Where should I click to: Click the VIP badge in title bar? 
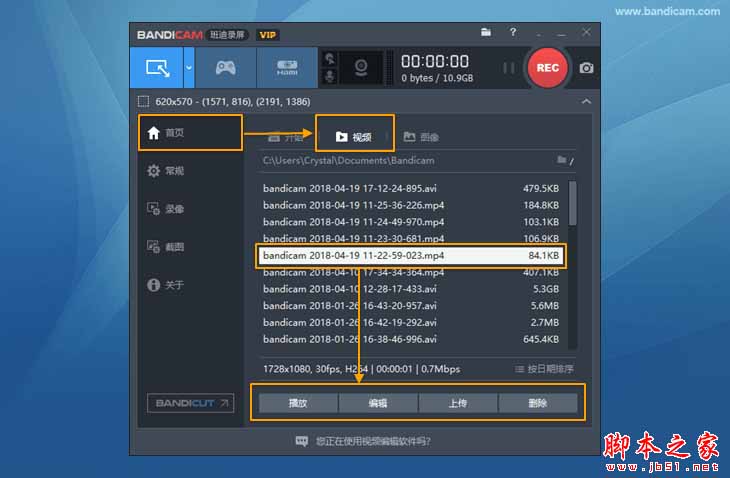click(268, 35)
